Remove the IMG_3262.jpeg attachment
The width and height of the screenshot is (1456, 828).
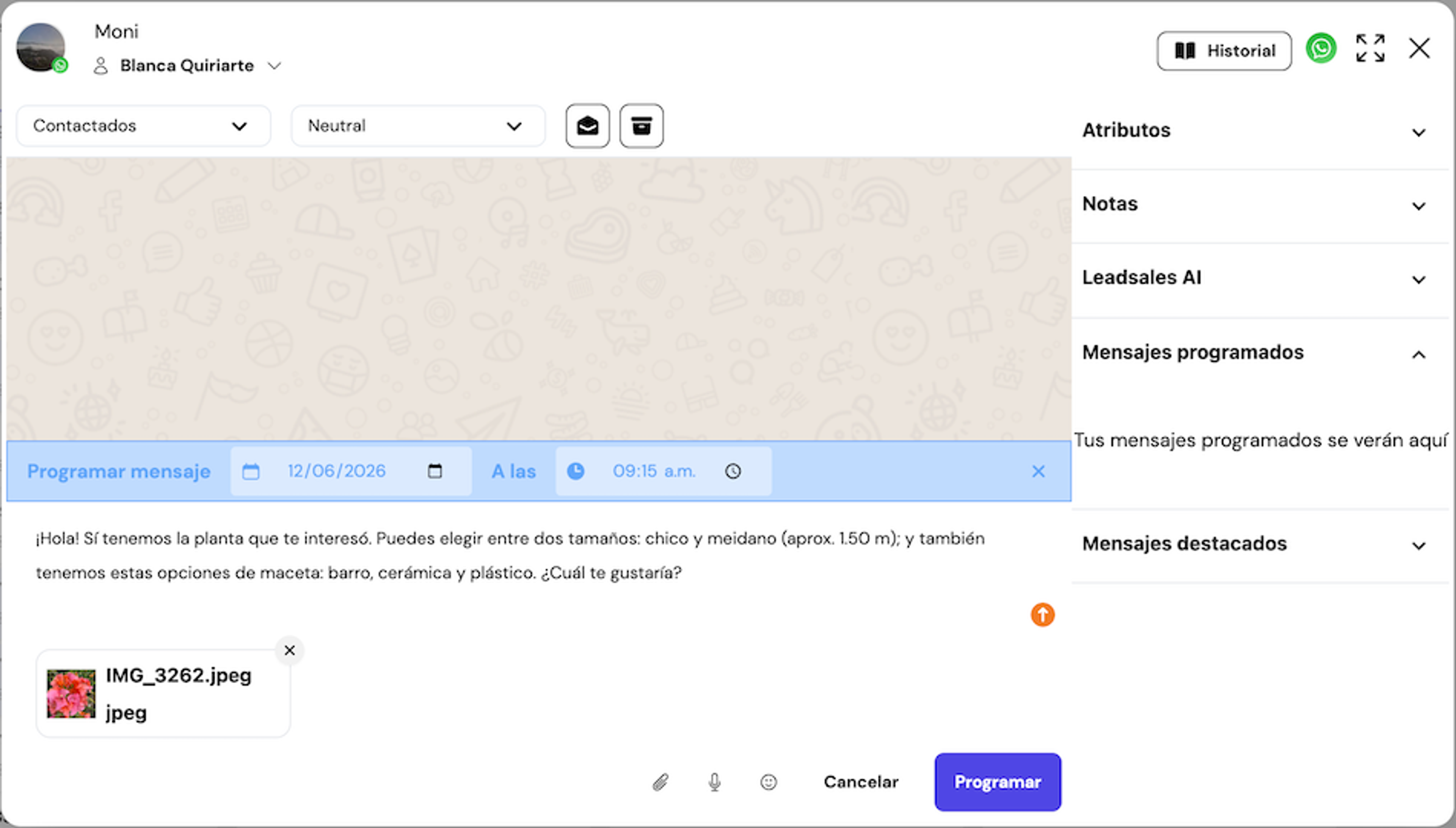pos(289,650)
